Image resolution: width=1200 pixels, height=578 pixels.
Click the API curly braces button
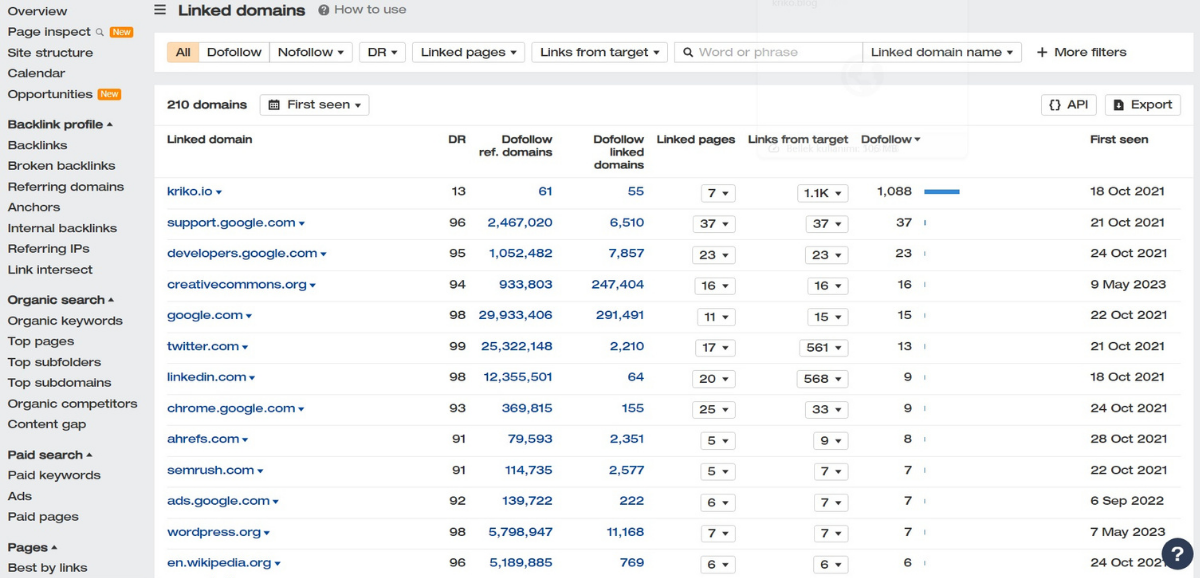point(1068,105)
